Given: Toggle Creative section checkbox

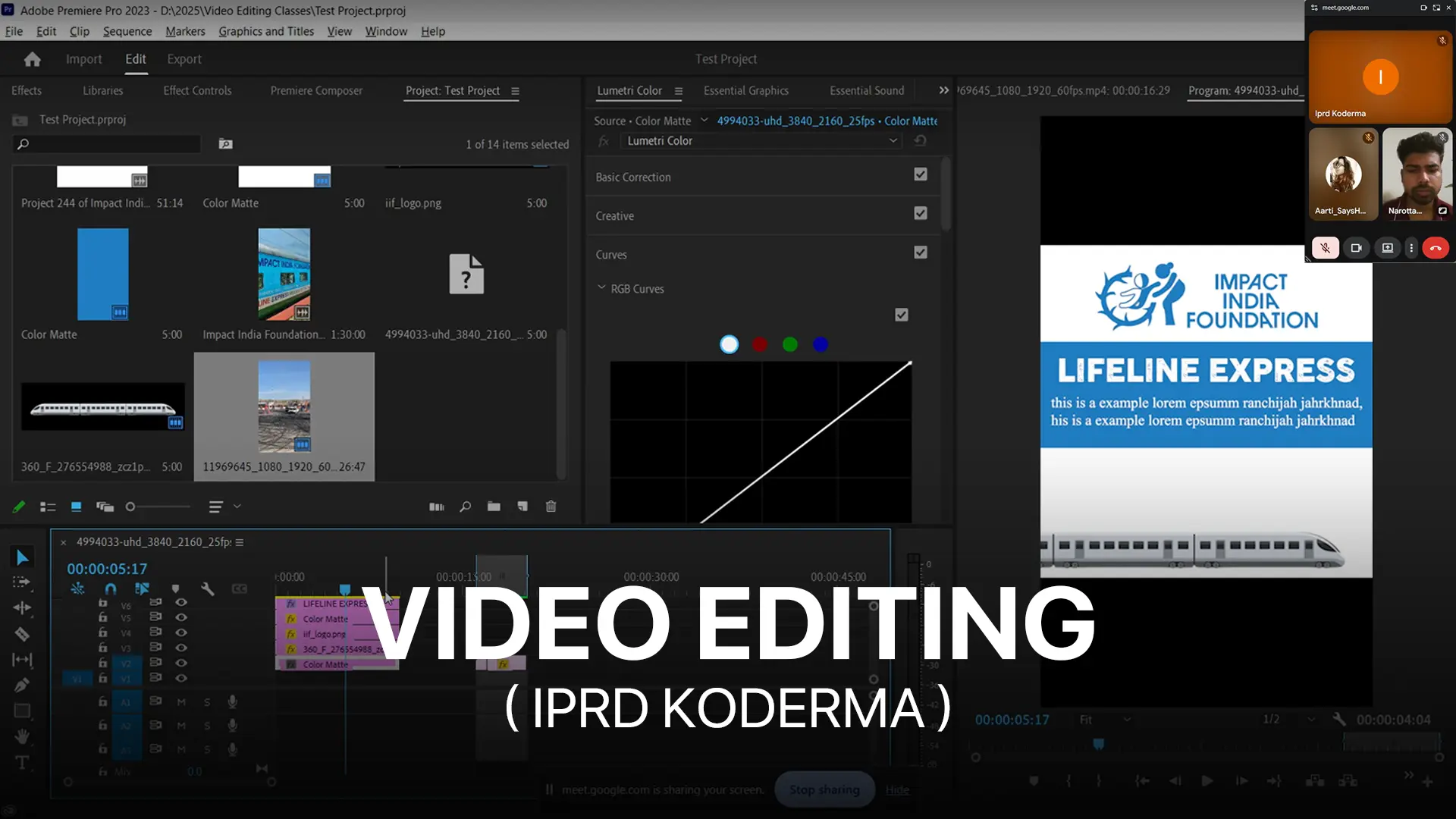Looking at the screenshot, I should [x=921, y=213].
